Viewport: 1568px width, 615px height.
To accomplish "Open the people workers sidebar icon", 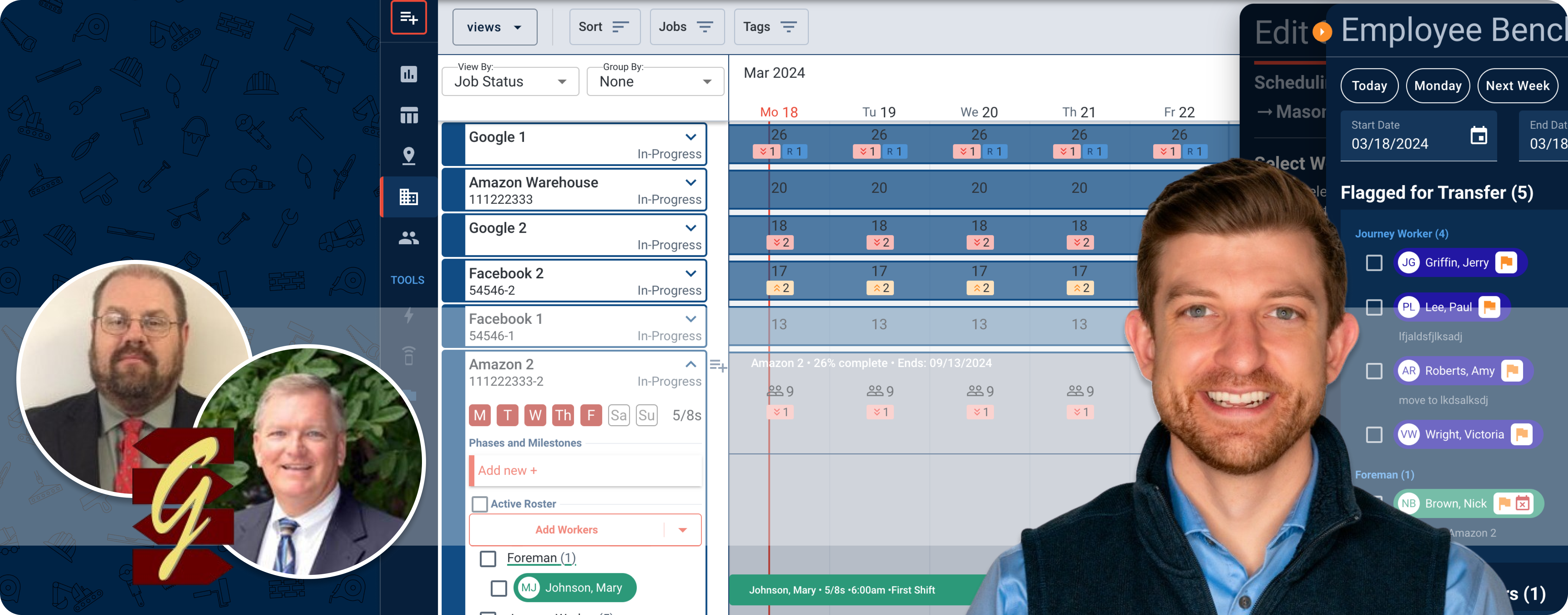I will point(408,238).
